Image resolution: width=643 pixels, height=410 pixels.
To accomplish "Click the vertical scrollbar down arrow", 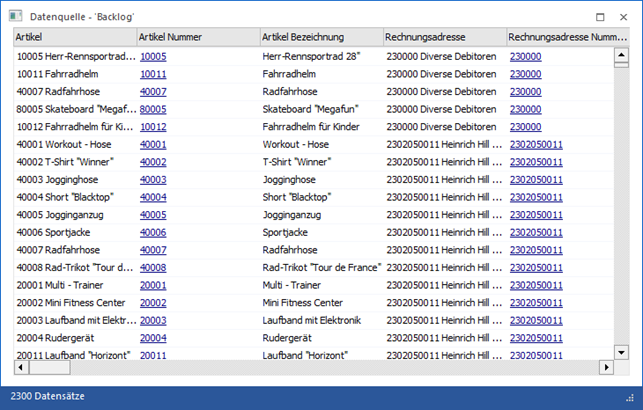I will pos(620,352).
